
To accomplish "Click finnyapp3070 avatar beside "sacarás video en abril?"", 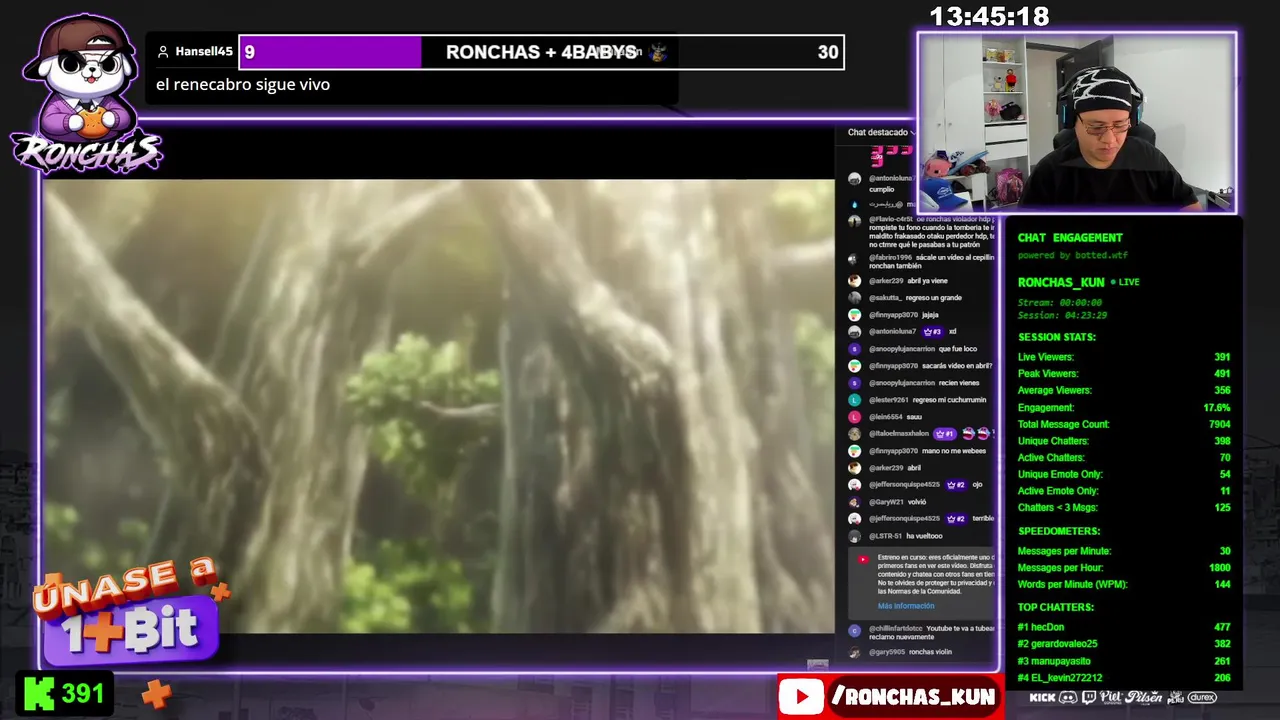I will point(854,366).
